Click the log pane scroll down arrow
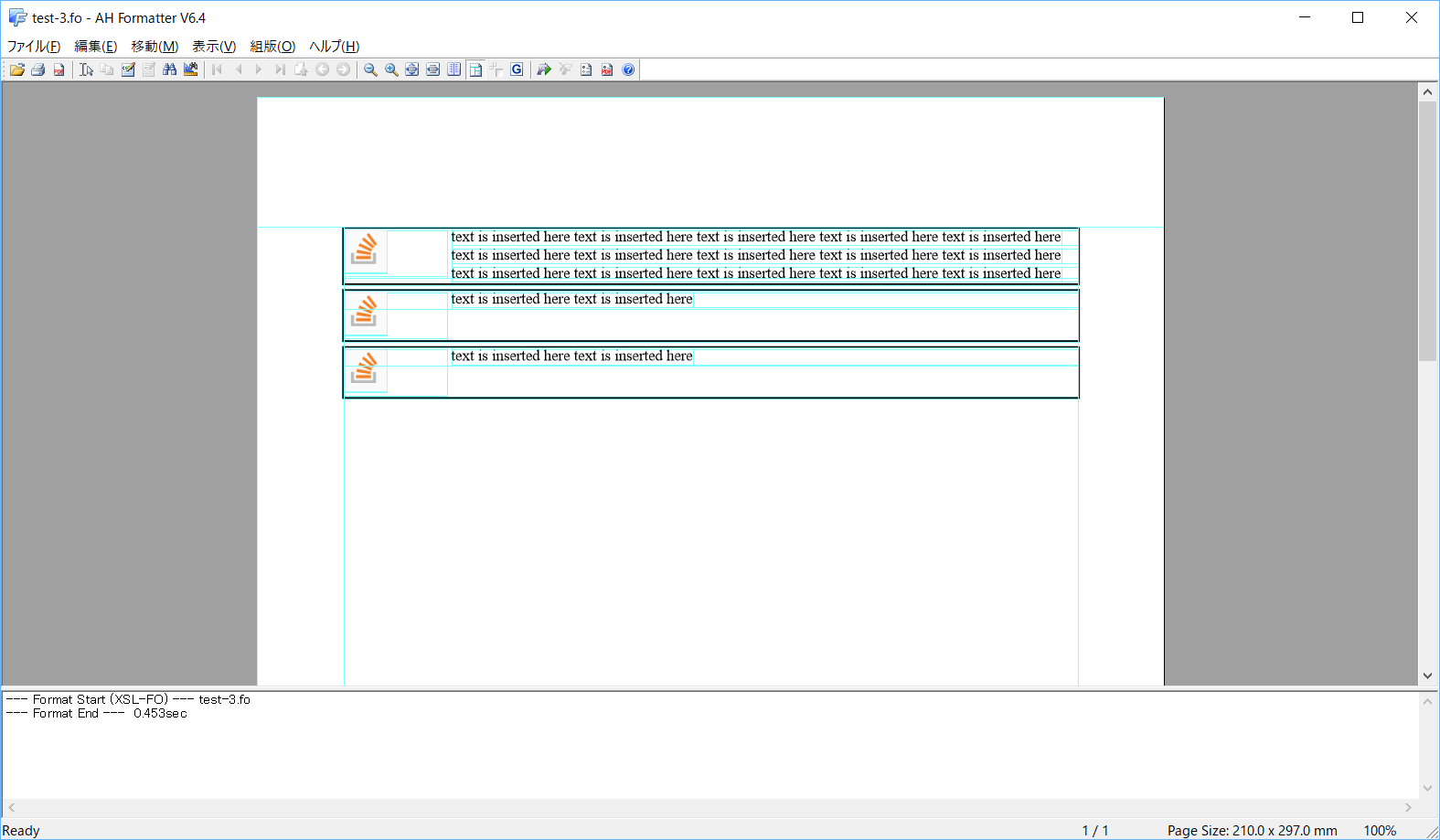 coord(1428,789)
